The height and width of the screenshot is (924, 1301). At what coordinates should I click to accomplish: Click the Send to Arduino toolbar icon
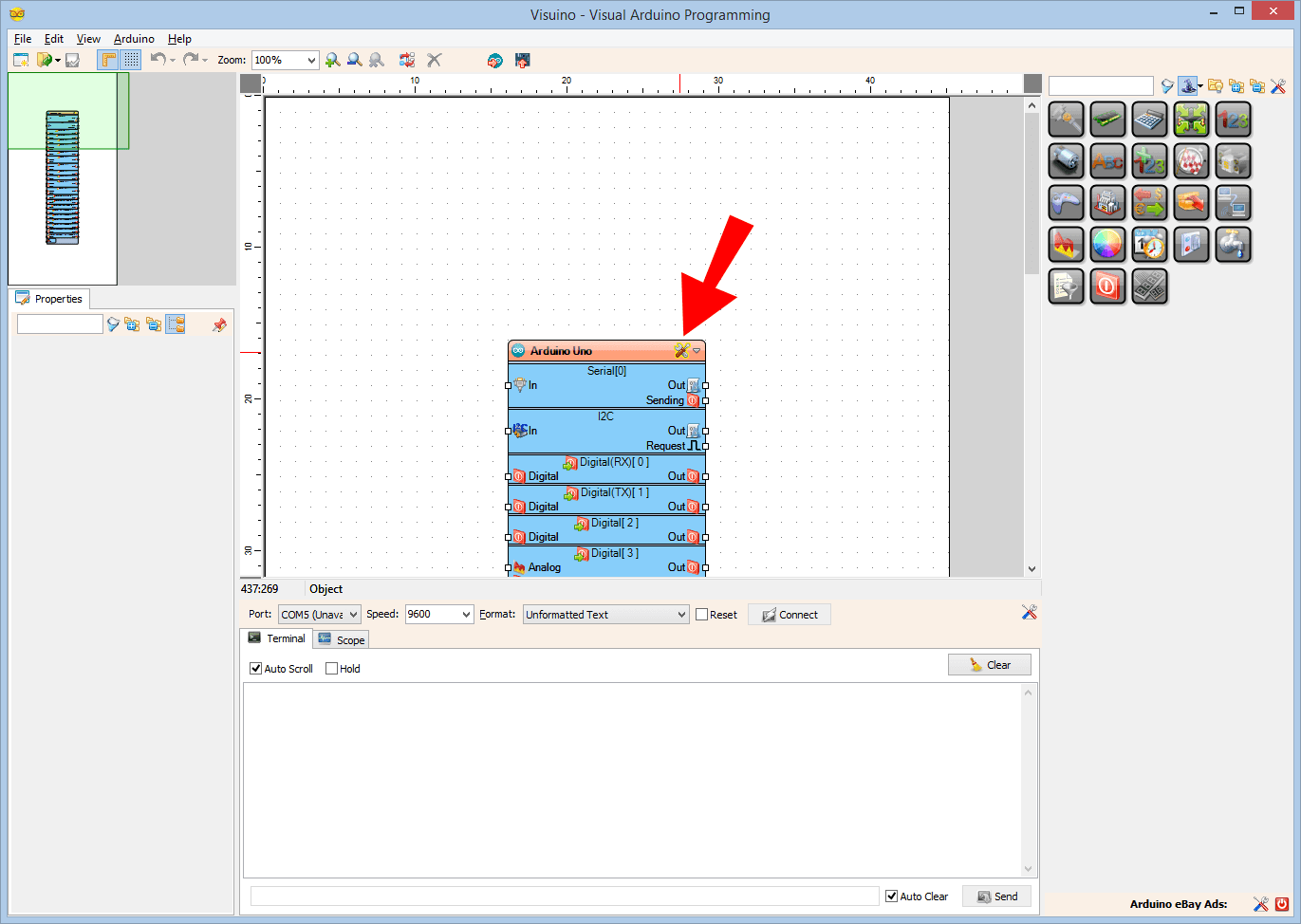(521, 60)
